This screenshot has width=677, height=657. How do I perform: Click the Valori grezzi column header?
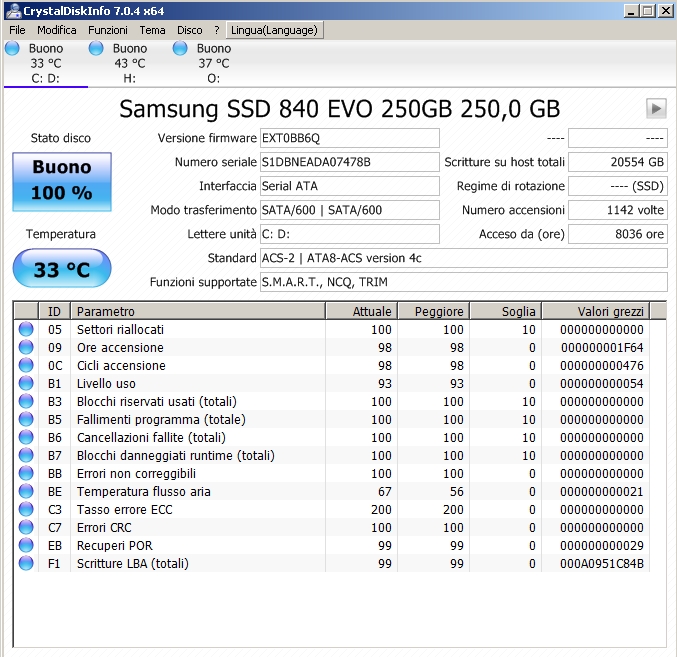coord(596,311)
